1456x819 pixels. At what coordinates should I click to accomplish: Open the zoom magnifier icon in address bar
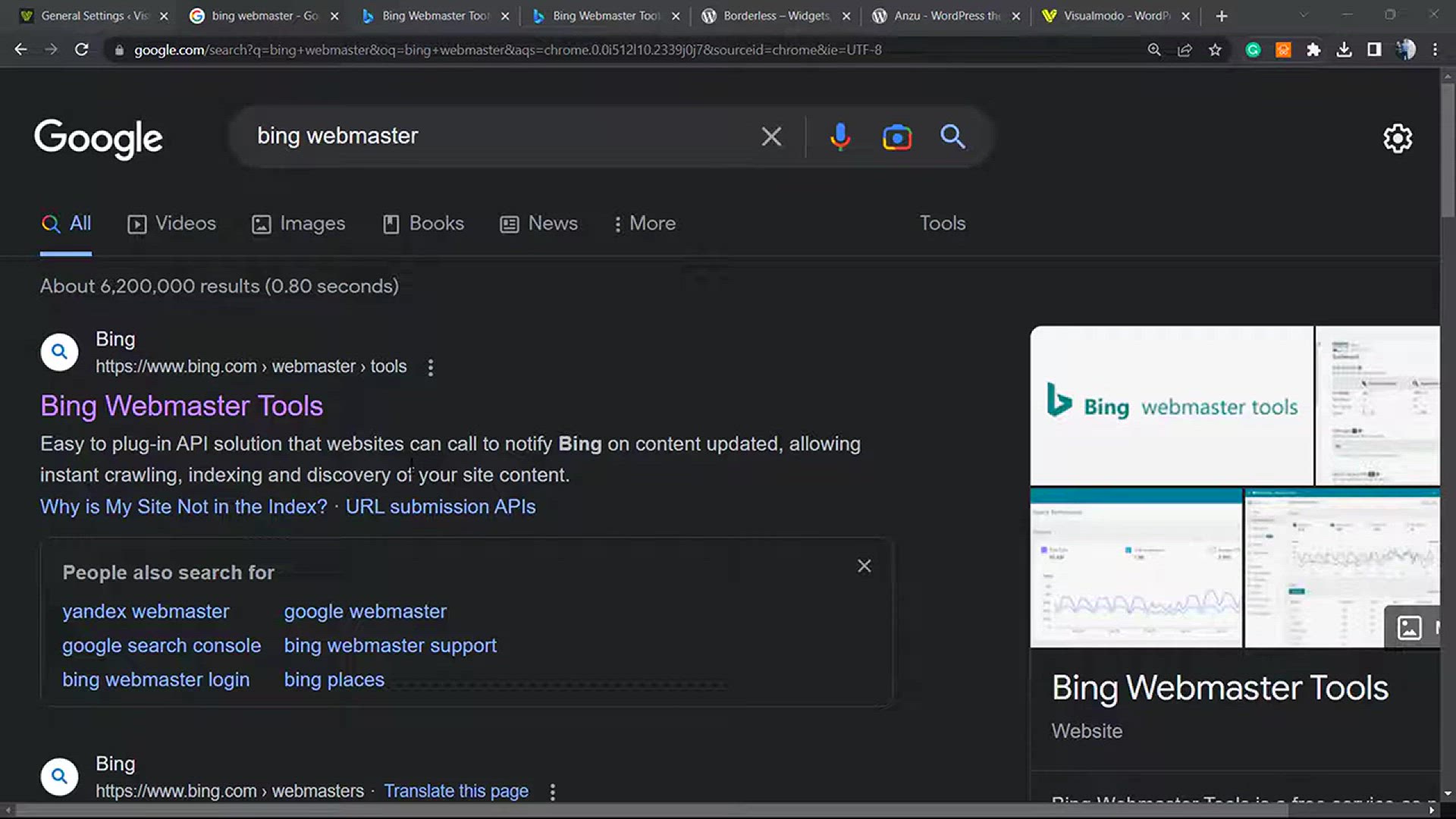click(x=1154, y=49)
